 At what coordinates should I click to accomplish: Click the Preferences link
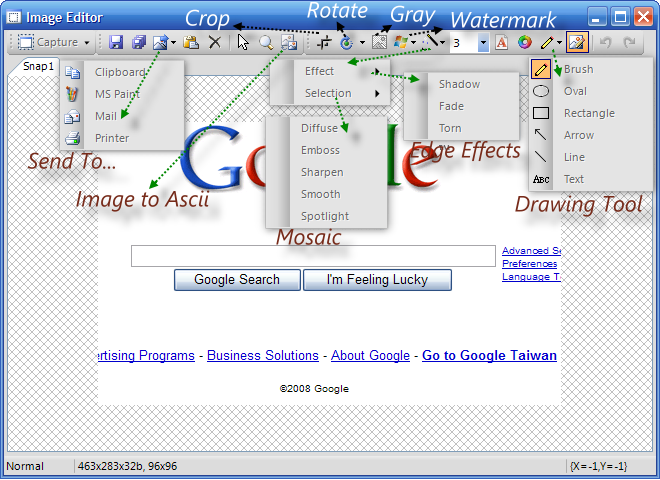[530, 264]
